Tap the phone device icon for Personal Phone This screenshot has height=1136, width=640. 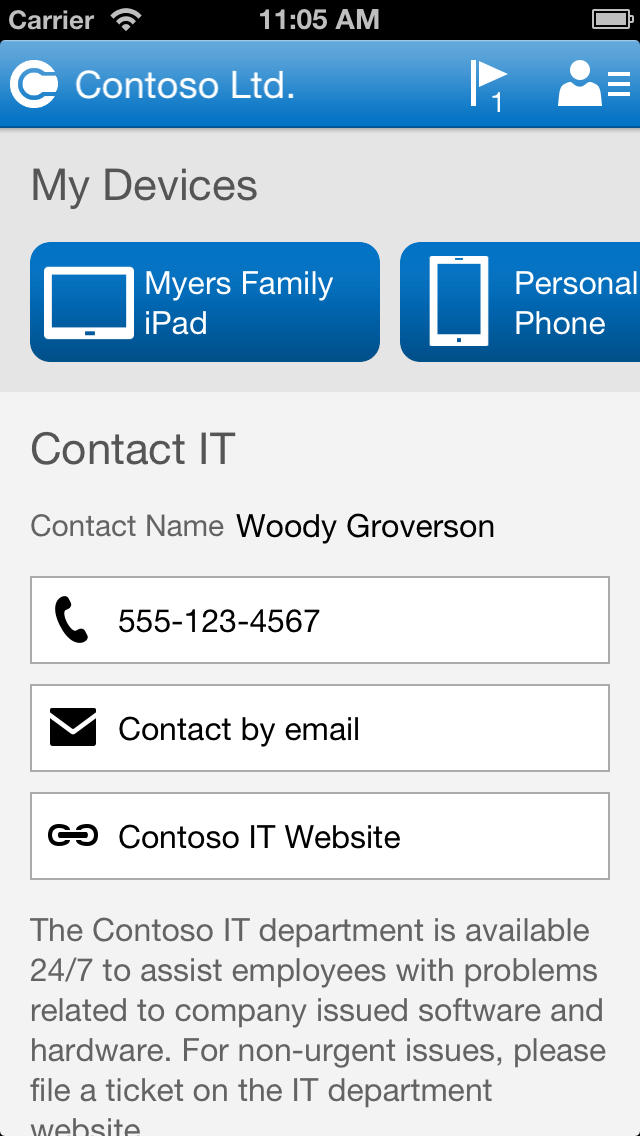458,302
